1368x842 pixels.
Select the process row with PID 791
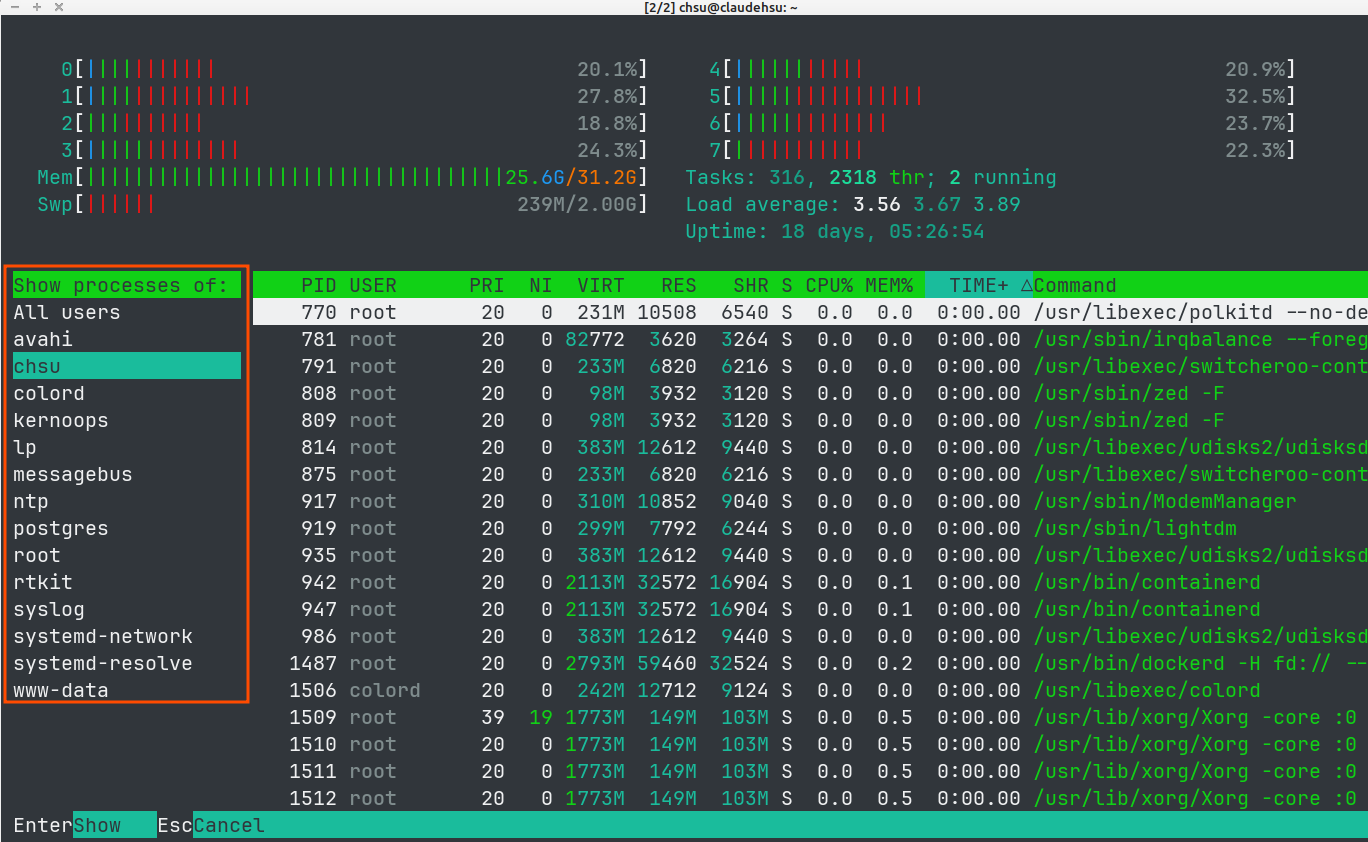click(x=810, y=366)
